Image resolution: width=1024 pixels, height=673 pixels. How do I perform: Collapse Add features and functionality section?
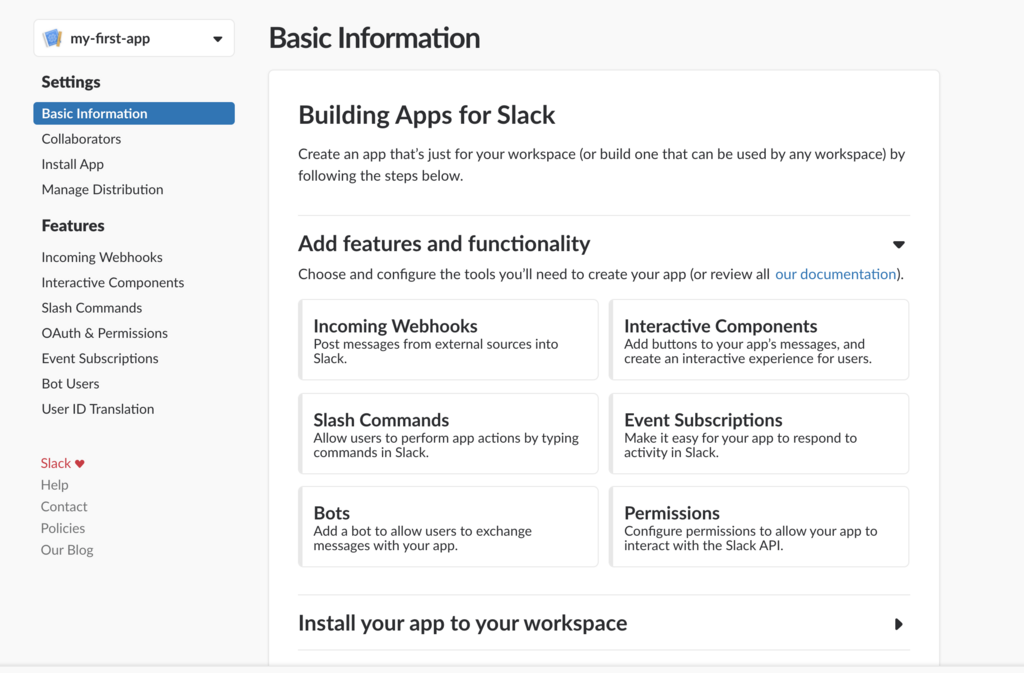pos(899,244)
